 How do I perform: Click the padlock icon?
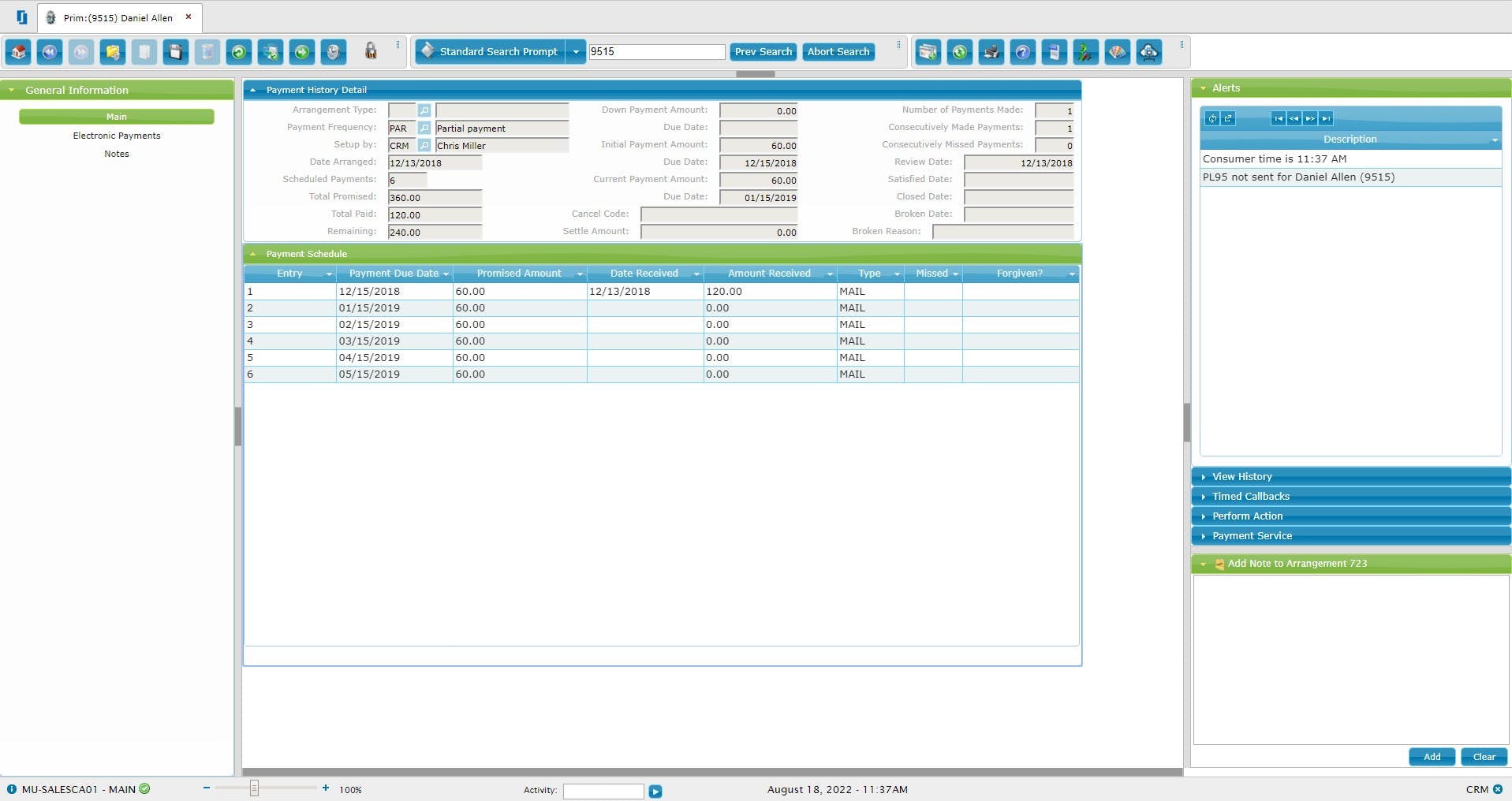[371, 52]
